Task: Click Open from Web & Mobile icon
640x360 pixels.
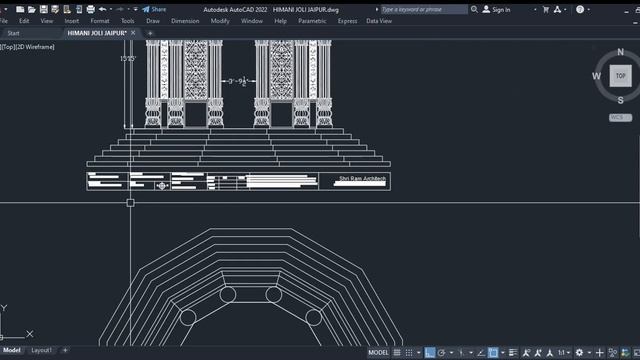Action: (x=67, y=9)
